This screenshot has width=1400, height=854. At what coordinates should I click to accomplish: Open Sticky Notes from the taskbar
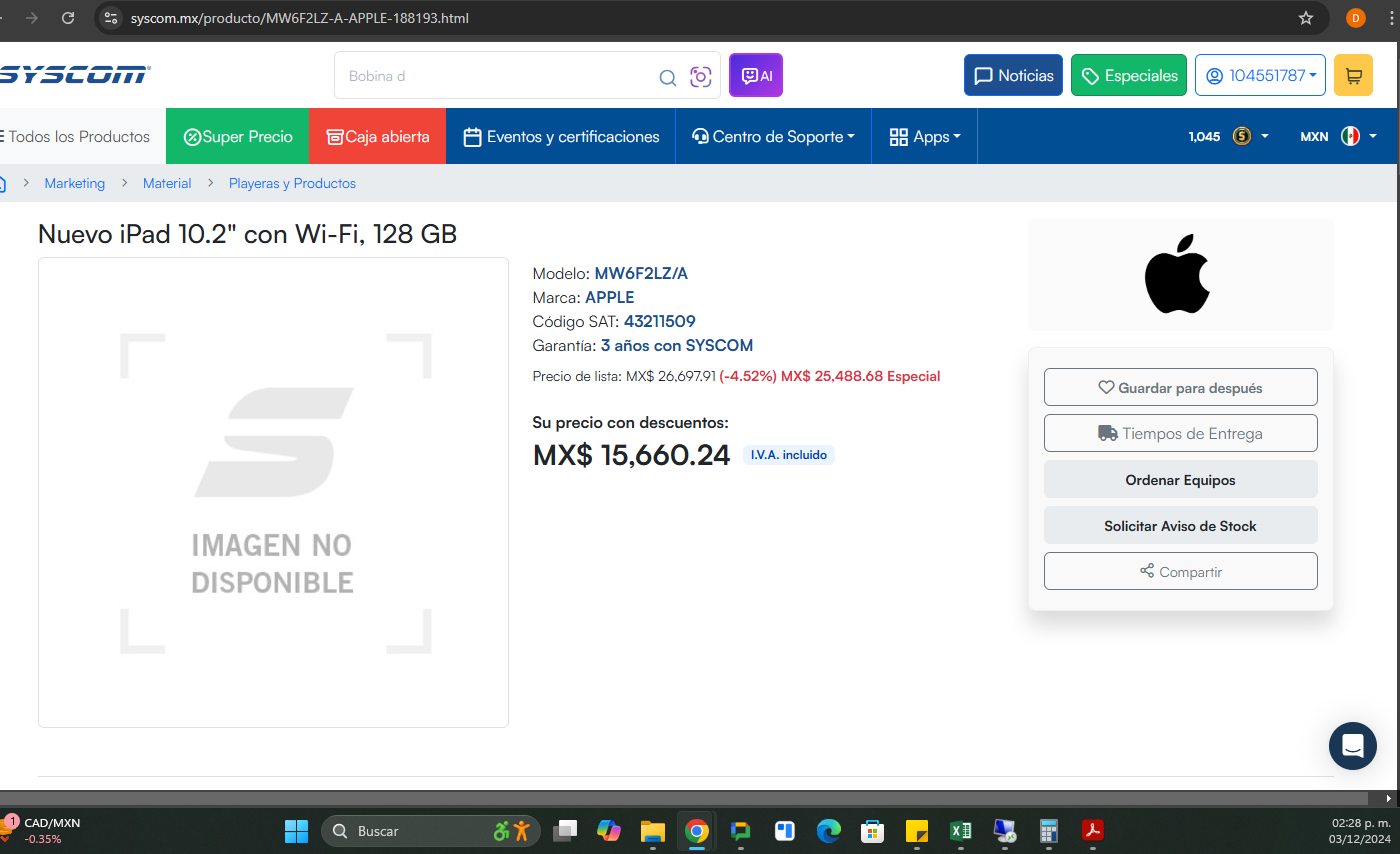pyautogui.click(x=916, y=831)
